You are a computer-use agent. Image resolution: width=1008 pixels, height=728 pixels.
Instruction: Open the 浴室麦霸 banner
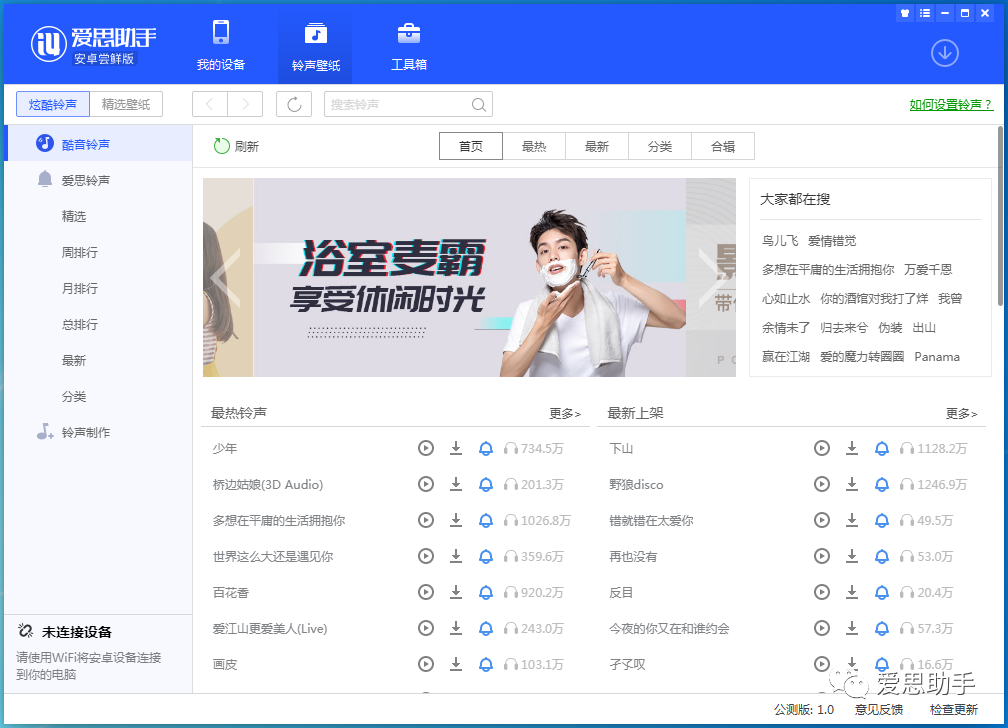[x=469, y=277]
